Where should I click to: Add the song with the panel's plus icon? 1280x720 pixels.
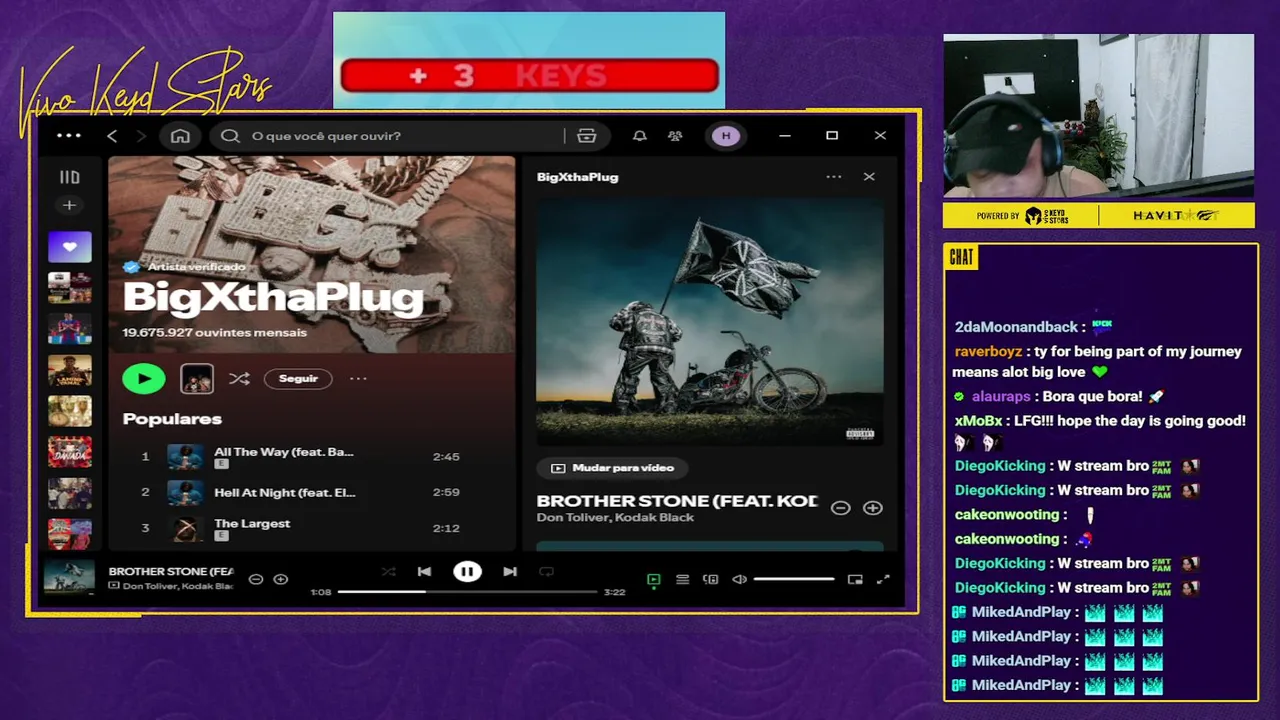[873, 508]
